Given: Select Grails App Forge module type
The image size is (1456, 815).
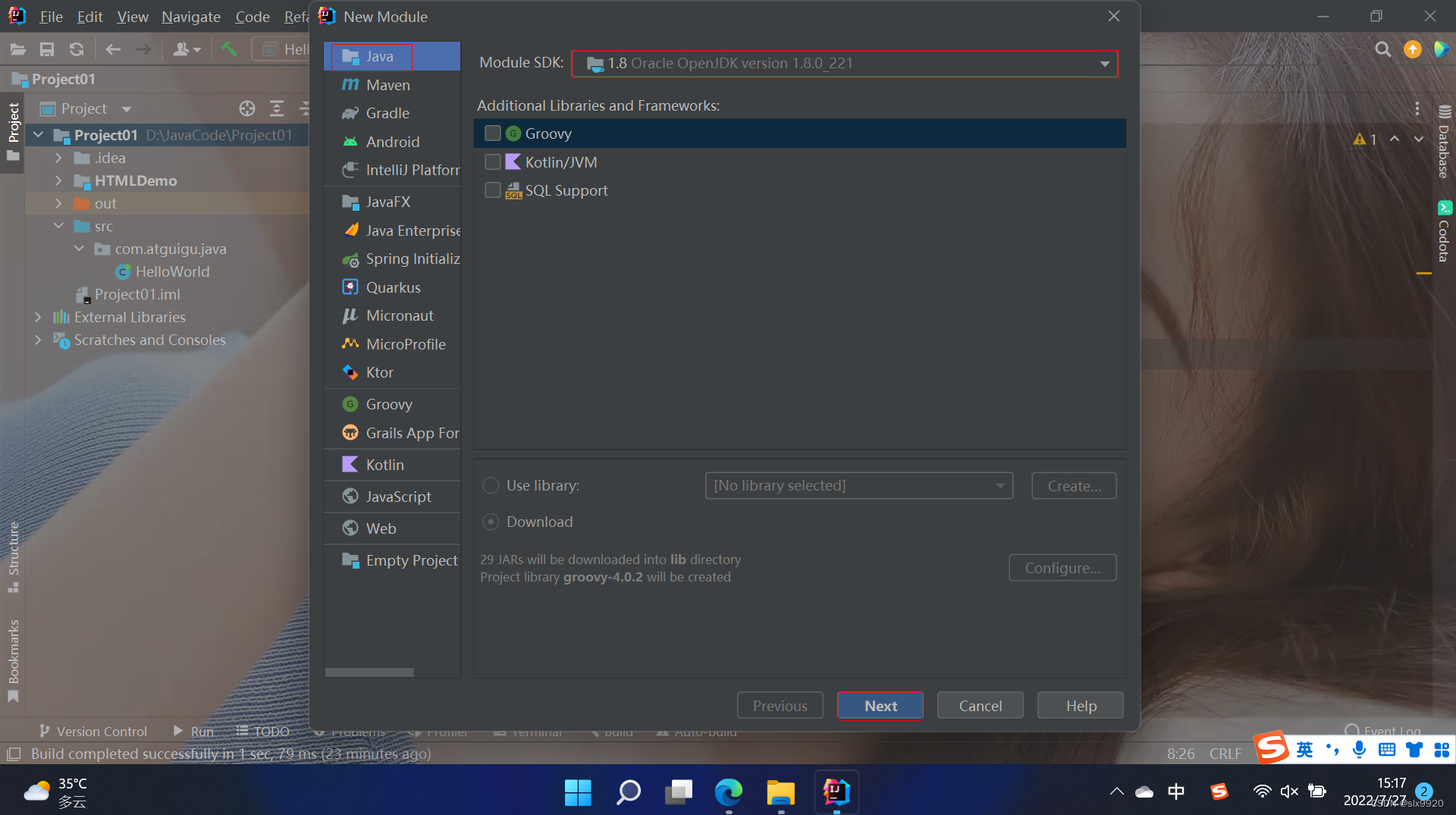Looking at the screenshot, I should (x=392, y=433).
